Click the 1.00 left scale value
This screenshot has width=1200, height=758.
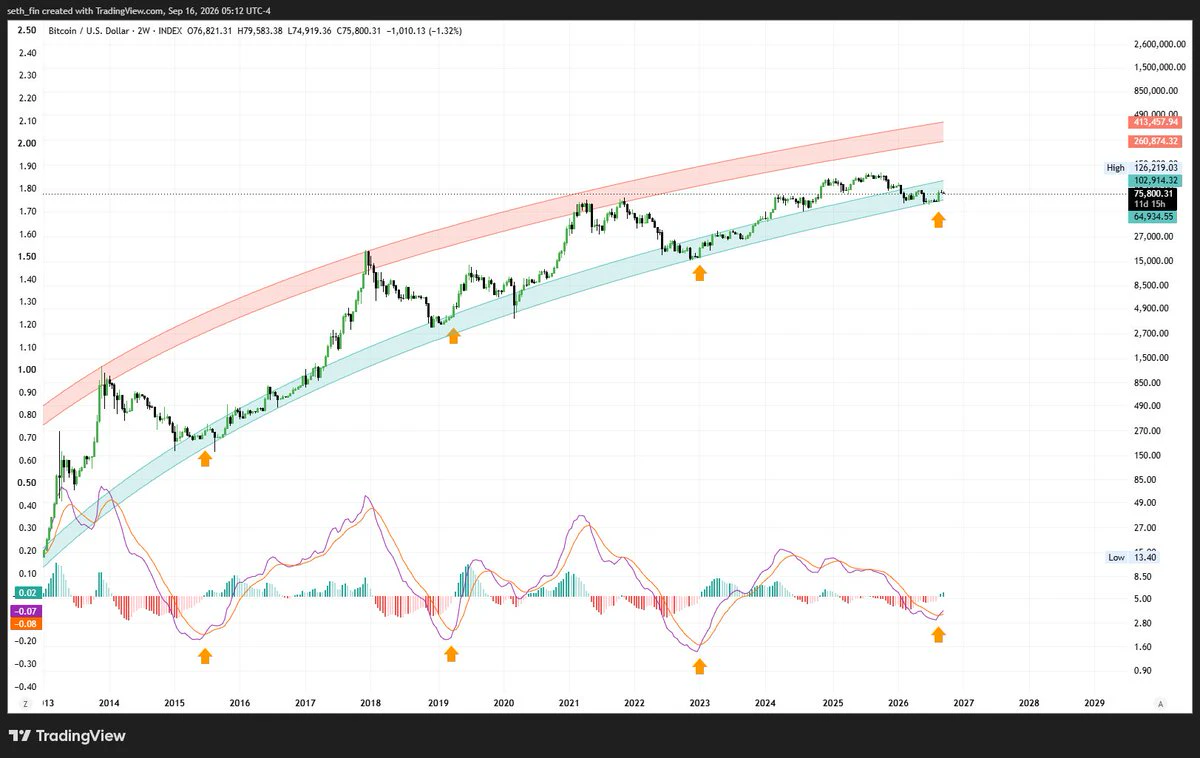click(x=28, y=369)
